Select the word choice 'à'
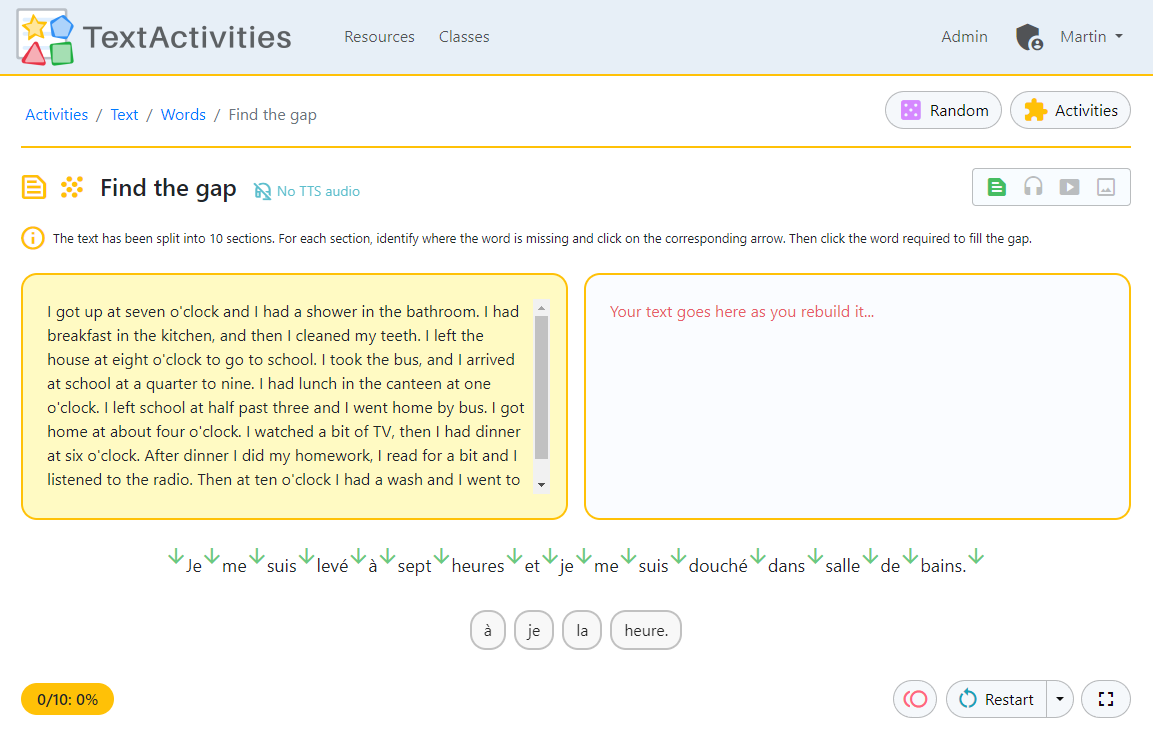 [x=488, y=630]
